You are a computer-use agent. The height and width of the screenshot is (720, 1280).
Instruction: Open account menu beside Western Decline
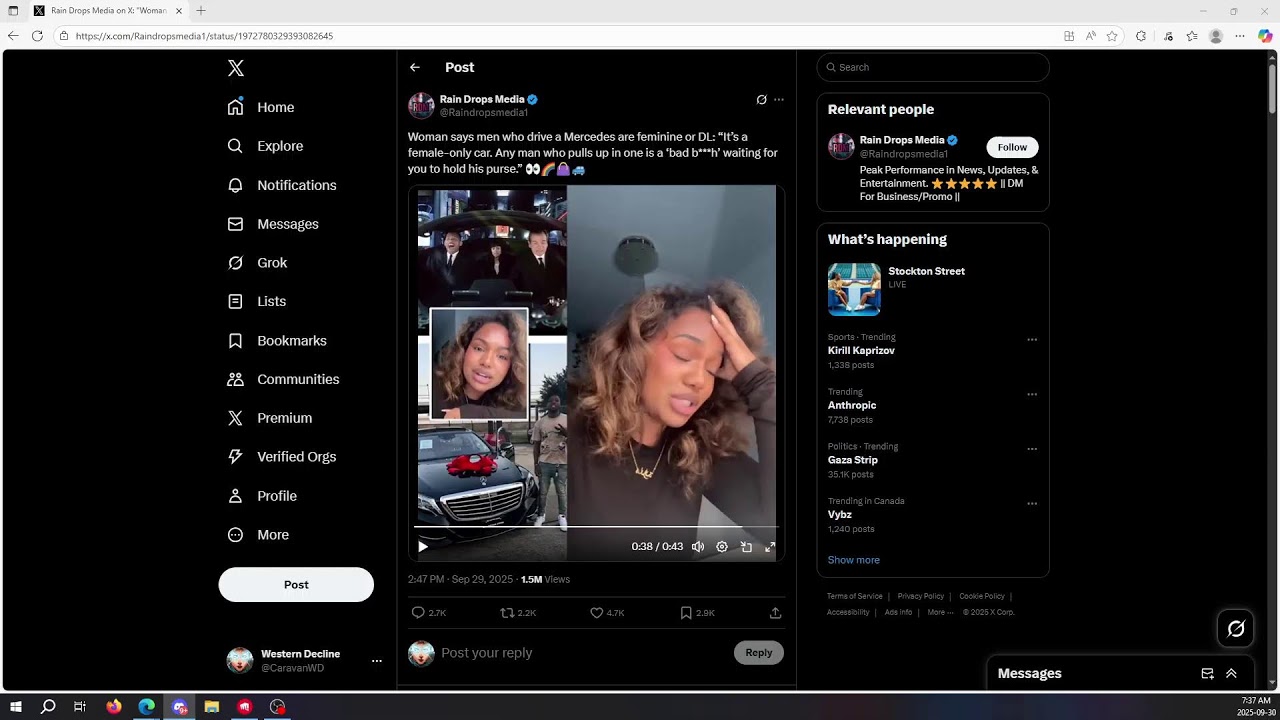(x=377, y=661)
